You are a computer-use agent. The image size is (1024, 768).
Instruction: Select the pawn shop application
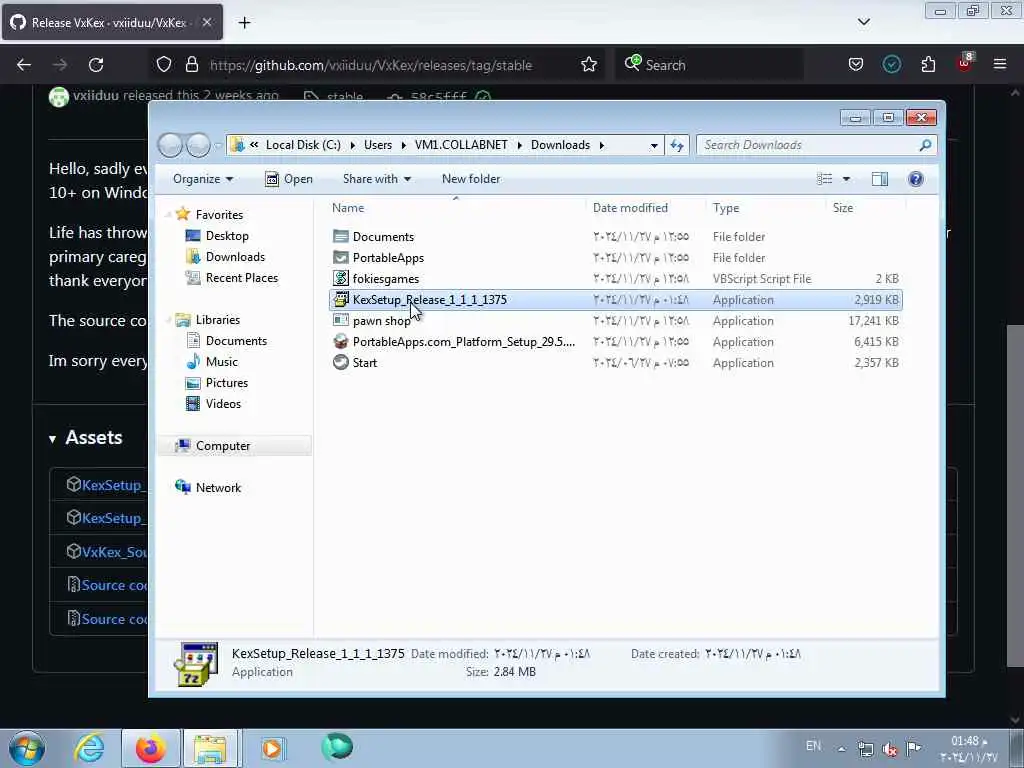pos(616,321)
